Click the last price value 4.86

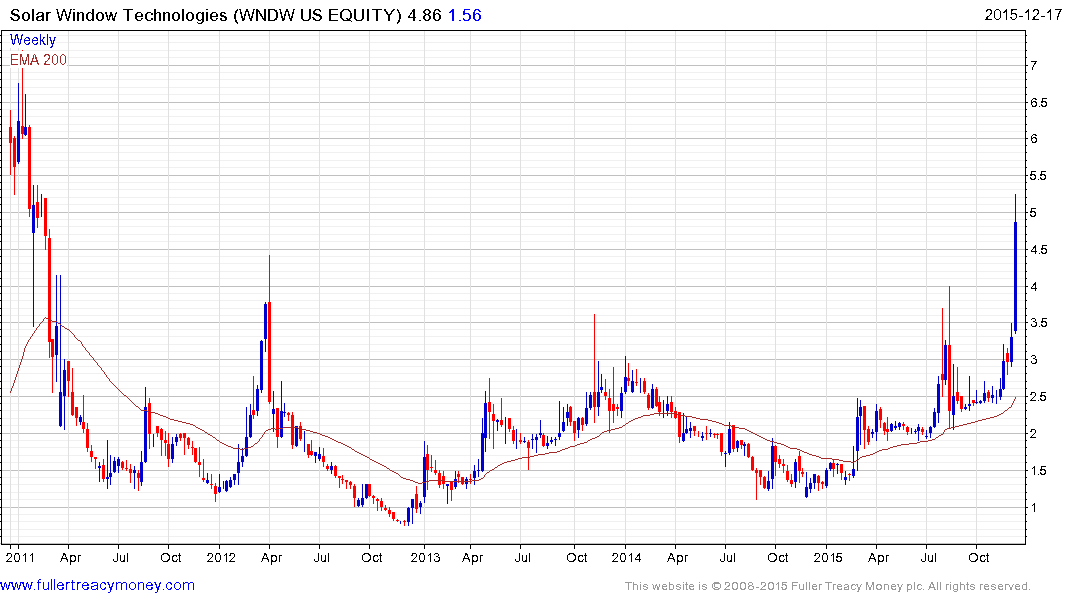424,15
